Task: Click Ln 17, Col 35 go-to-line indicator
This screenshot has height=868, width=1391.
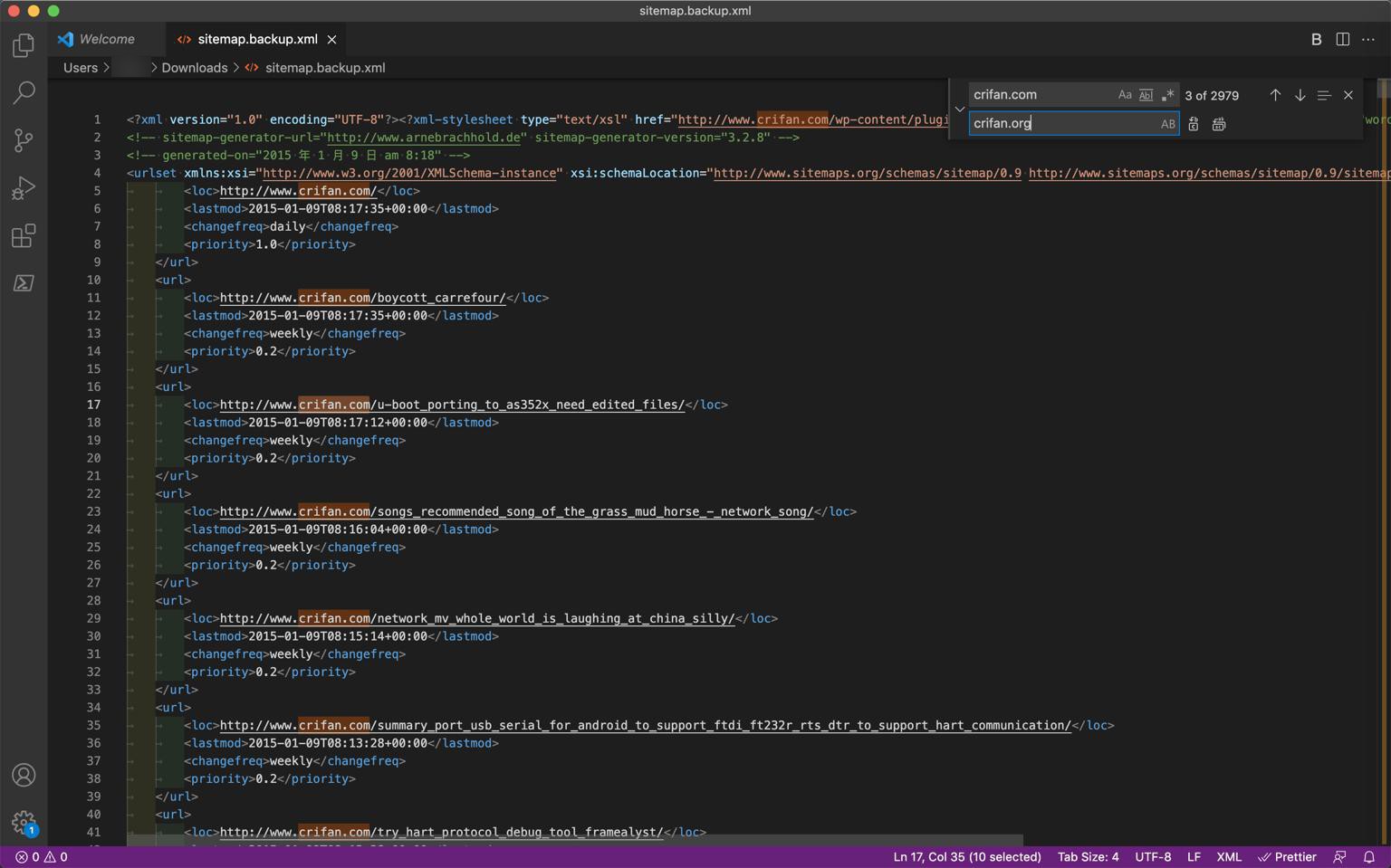Action: pos(967,857)
